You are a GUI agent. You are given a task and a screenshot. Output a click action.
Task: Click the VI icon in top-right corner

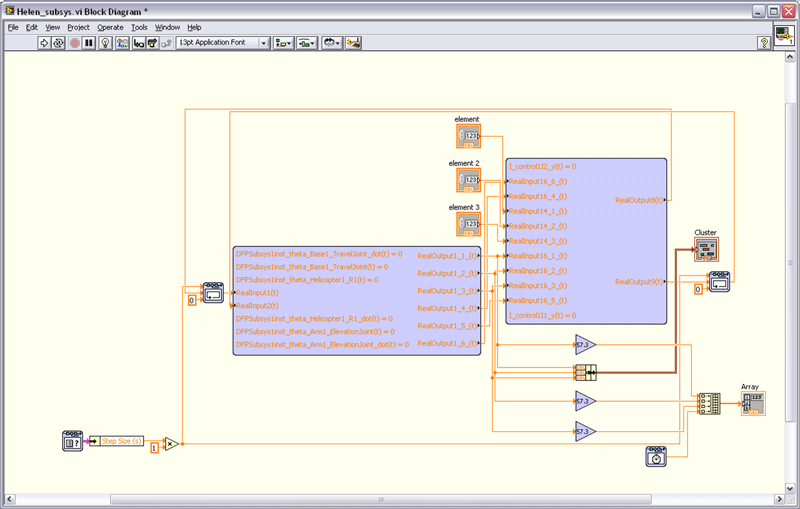pyautogui.click(x=784, y=35)
